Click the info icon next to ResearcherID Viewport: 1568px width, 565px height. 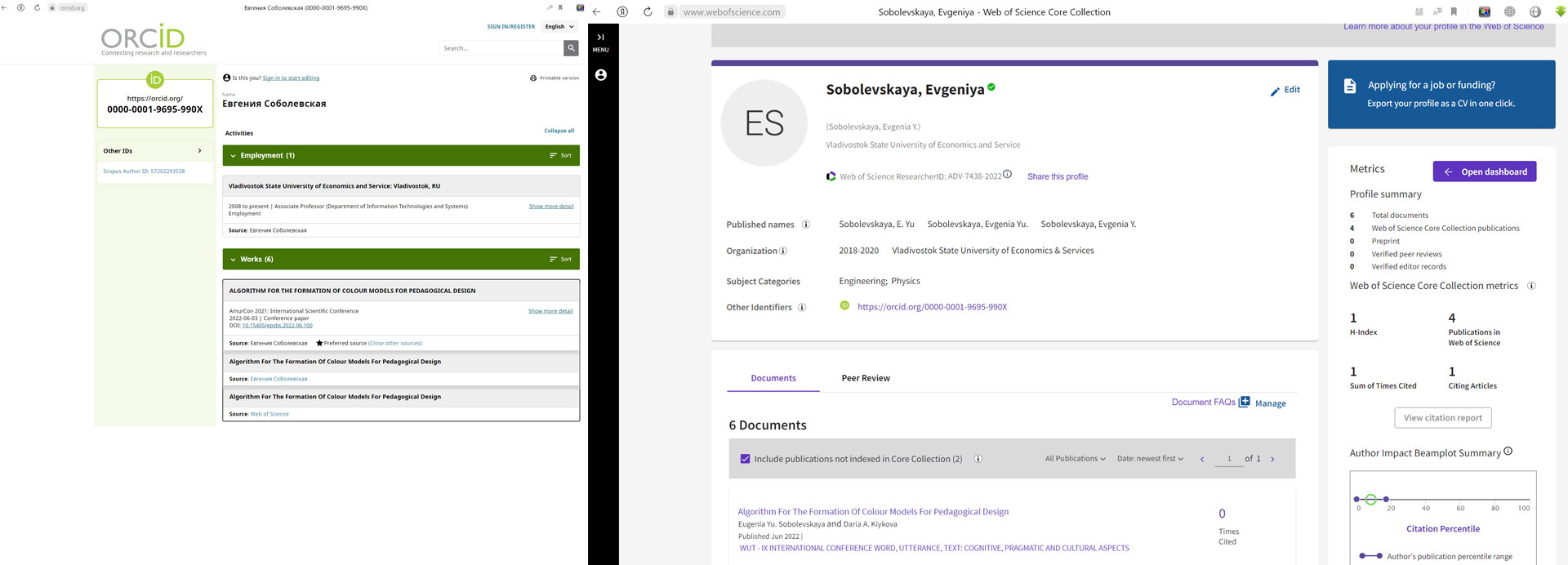pyautogui.click(x=1007, y=174)
